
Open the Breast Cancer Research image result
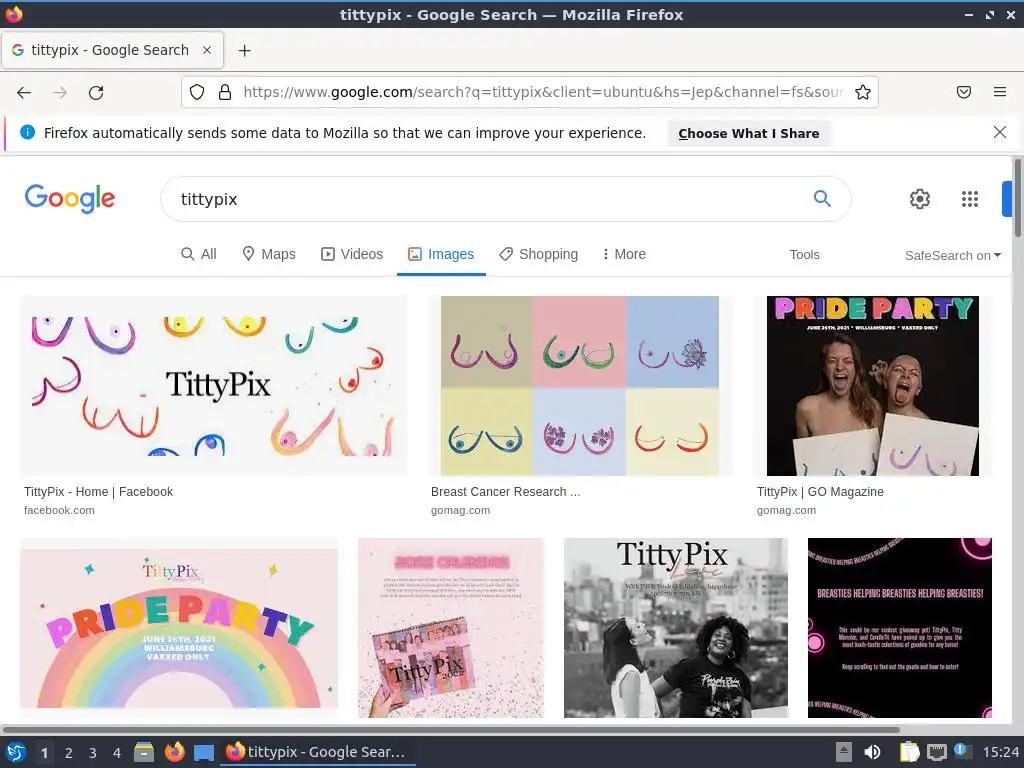coord(580,386)
